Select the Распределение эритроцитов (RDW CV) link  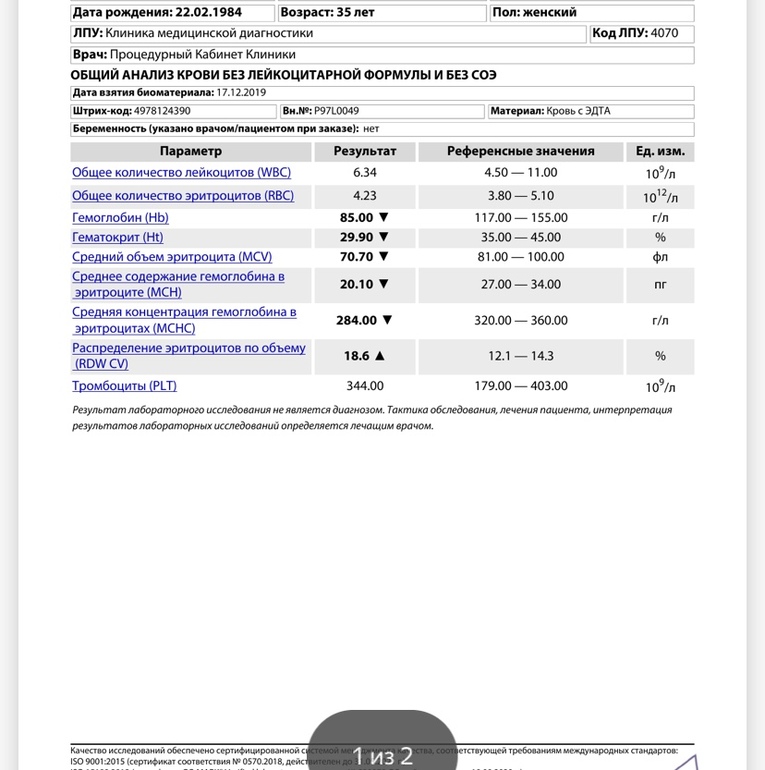click(189, 355)
